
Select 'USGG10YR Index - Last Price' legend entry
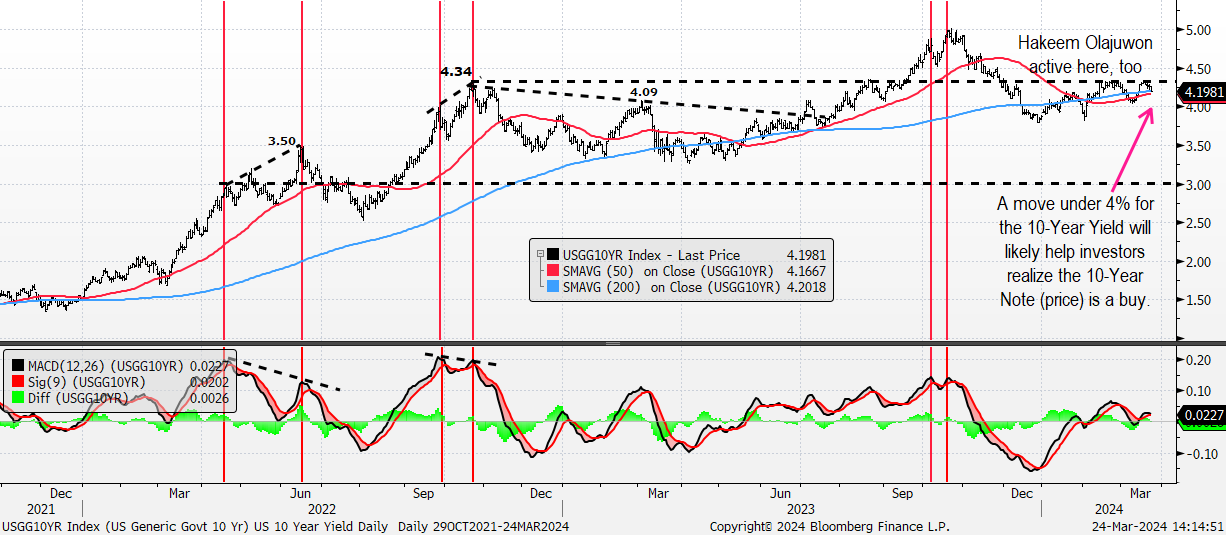click(652, 255)
